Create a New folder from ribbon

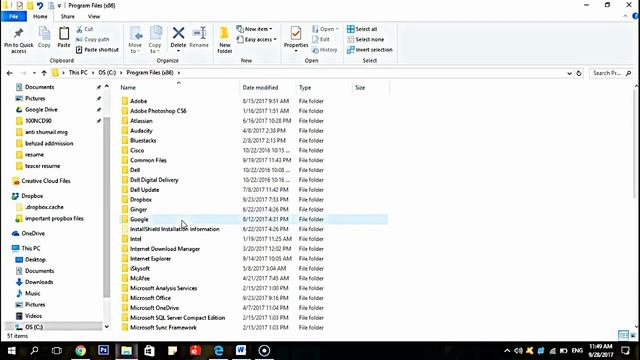pos(224,40)
